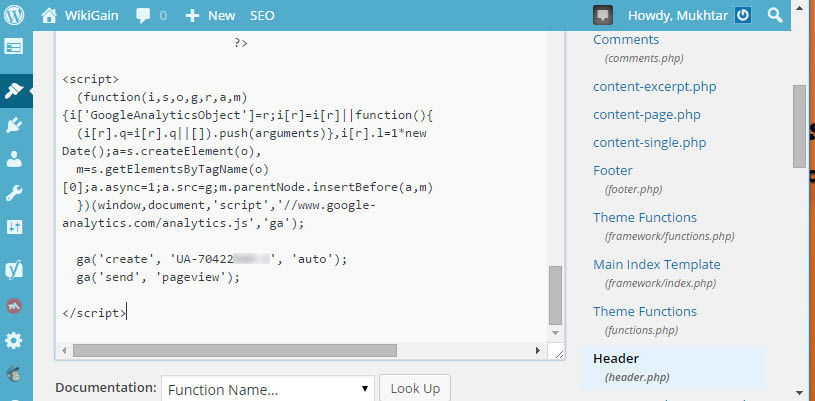Open the Comments template file
Image resolution: width=815 pixels, height=401 pixels.
[x=626, y=40]
